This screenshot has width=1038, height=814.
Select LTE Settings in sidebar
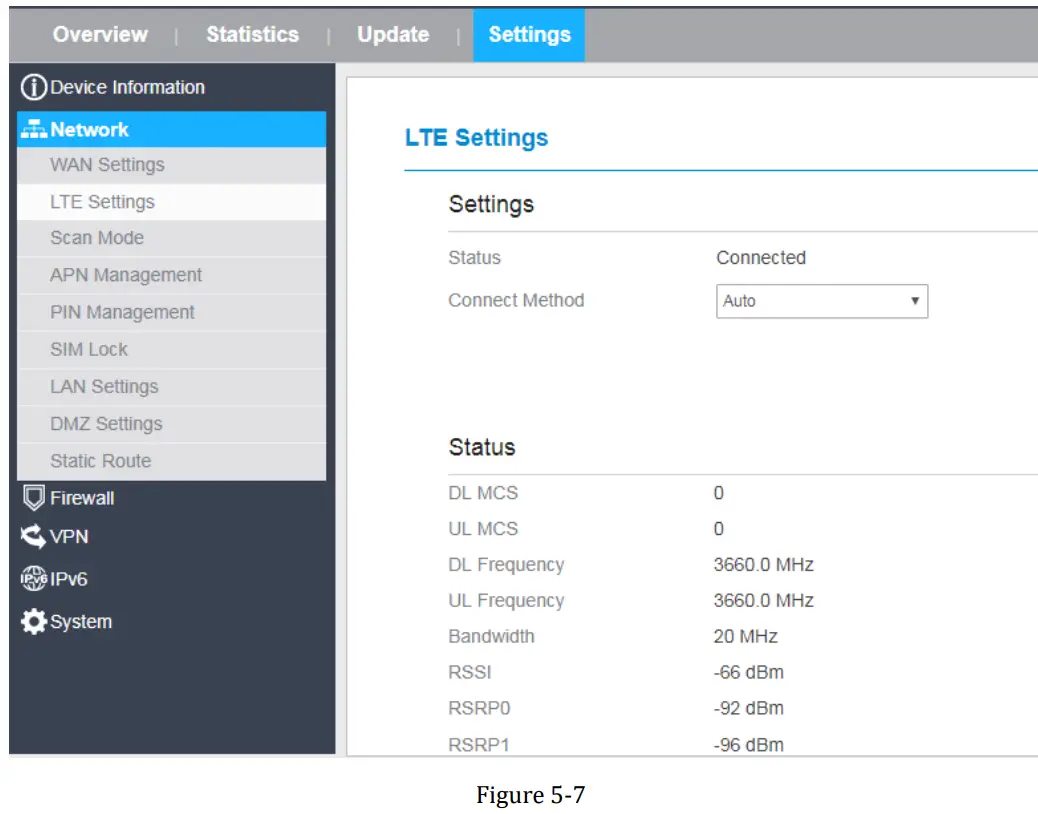click(x=171, y=202)
